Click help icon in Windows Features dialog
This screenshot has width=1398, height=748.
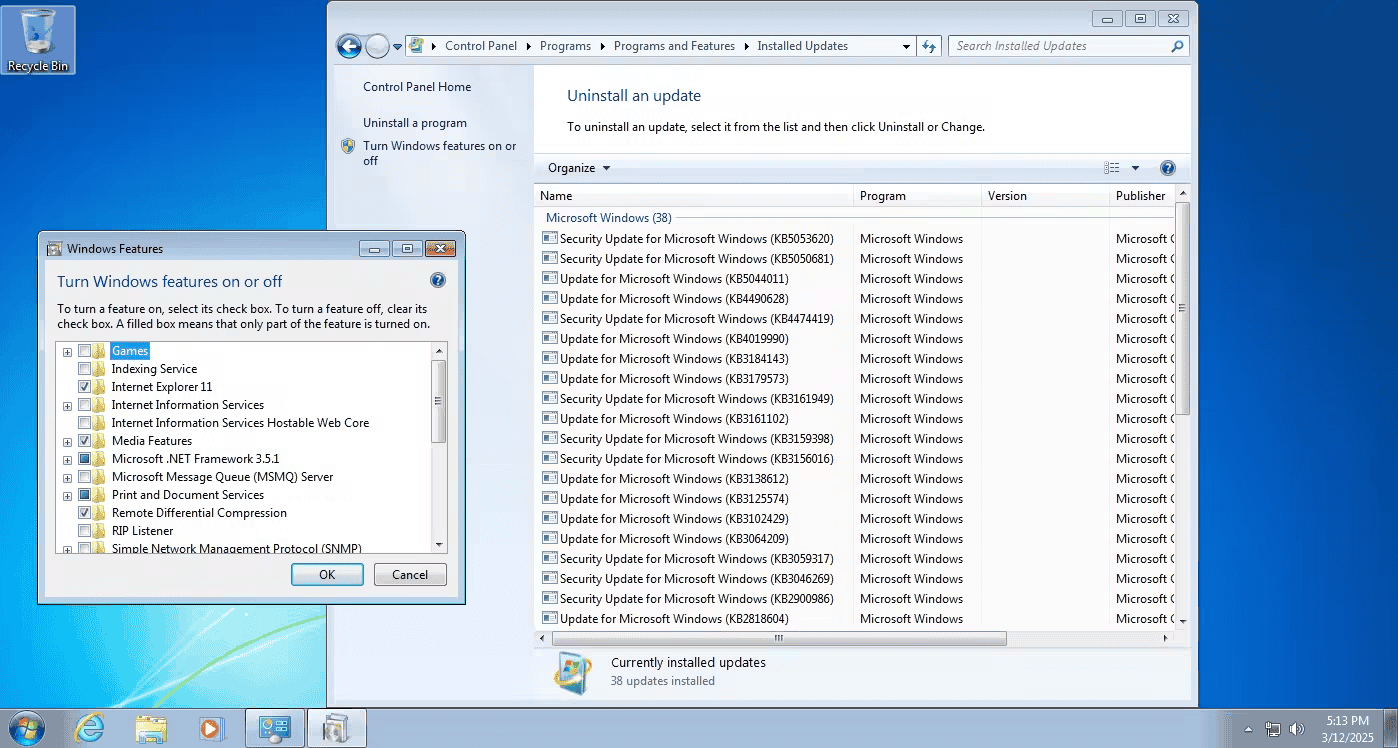tap(438, 281)
